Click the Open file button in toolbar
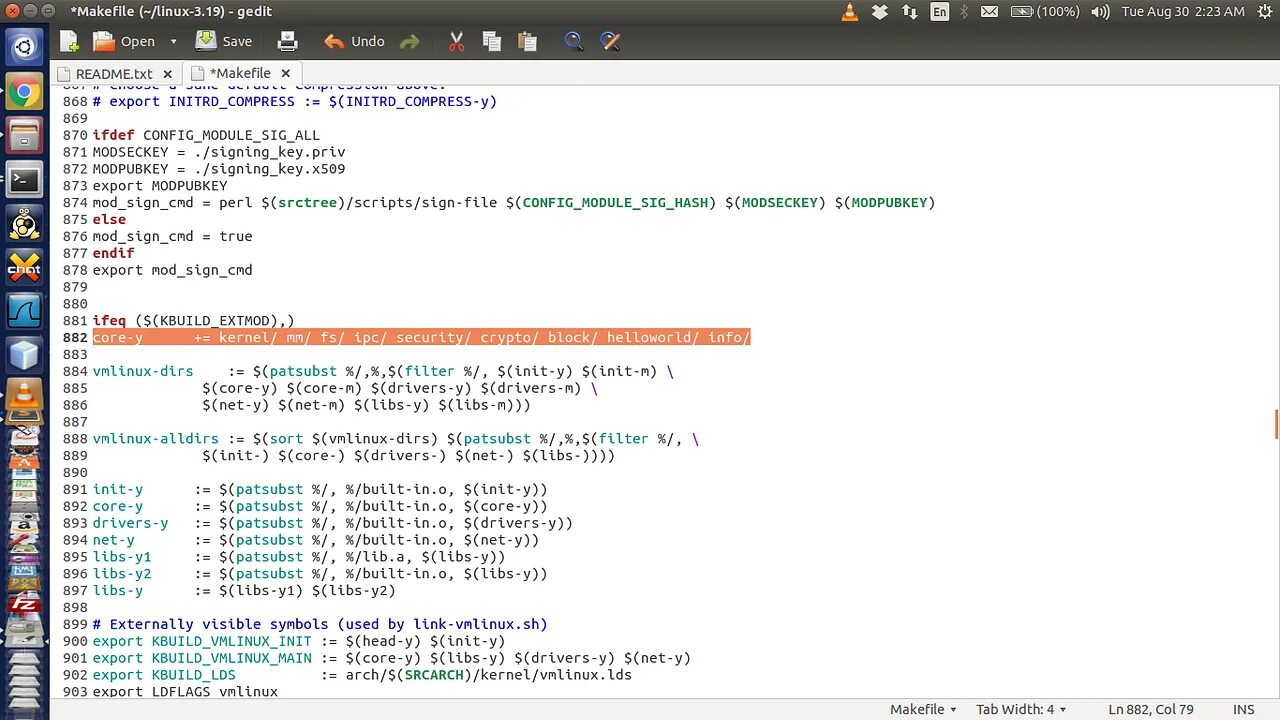The width and height of the screenshot is (1280, 720). tap(124, 41)
